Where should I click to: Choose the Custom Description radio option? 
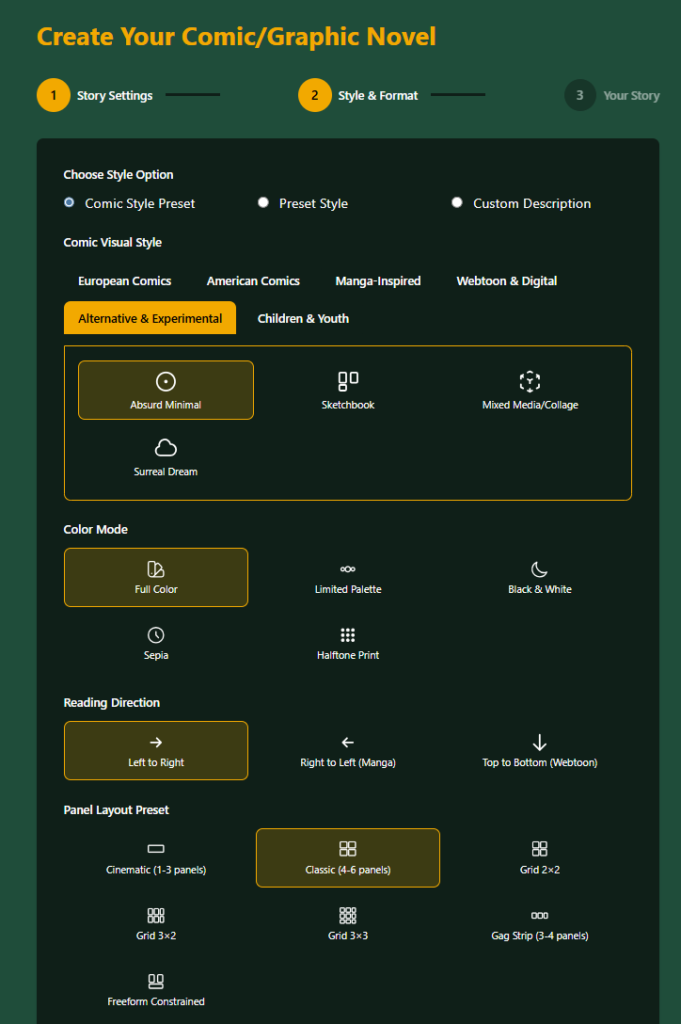point(457,203)
